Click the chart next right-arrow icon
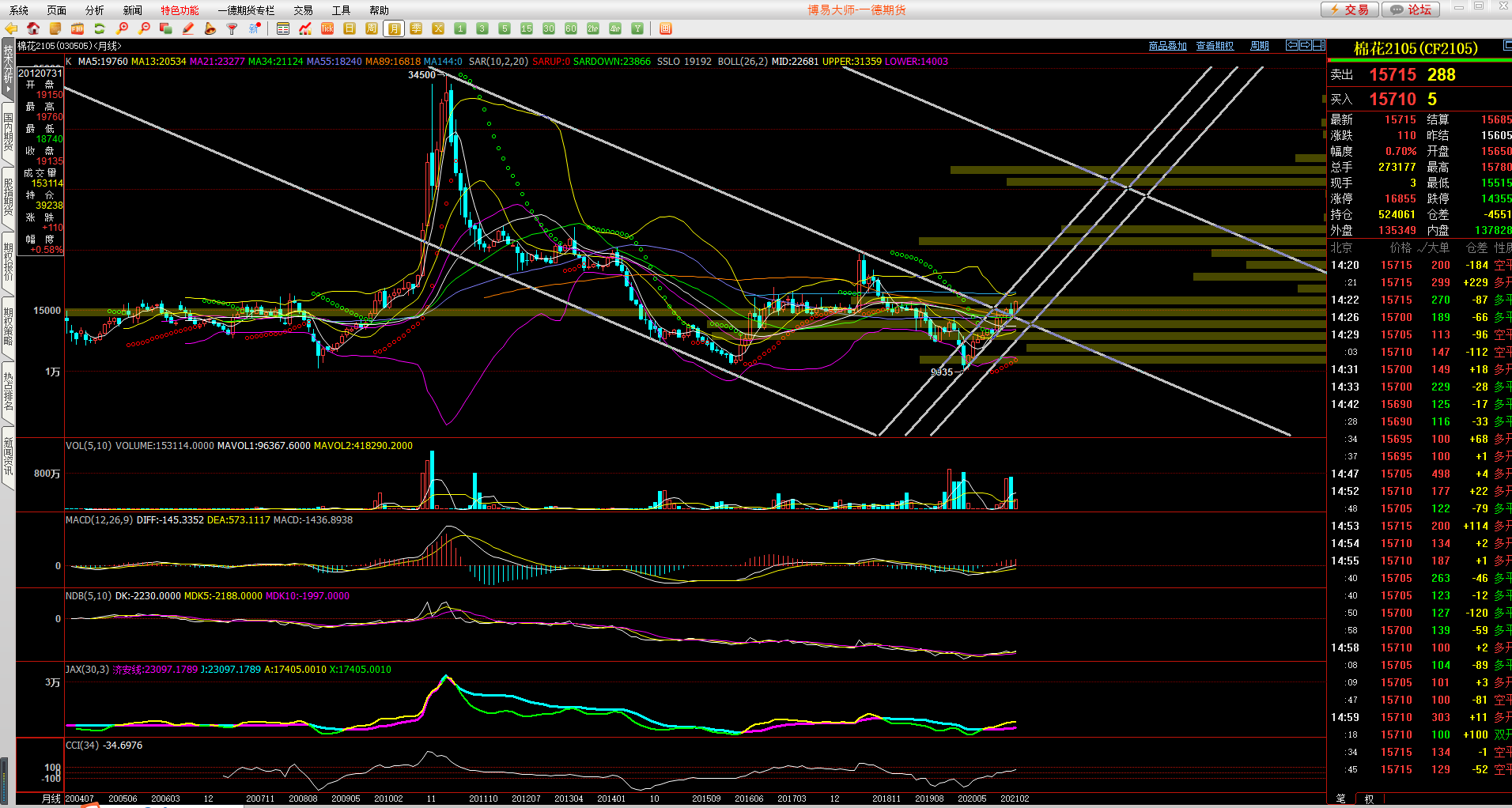 click(x=1306, y=45)
